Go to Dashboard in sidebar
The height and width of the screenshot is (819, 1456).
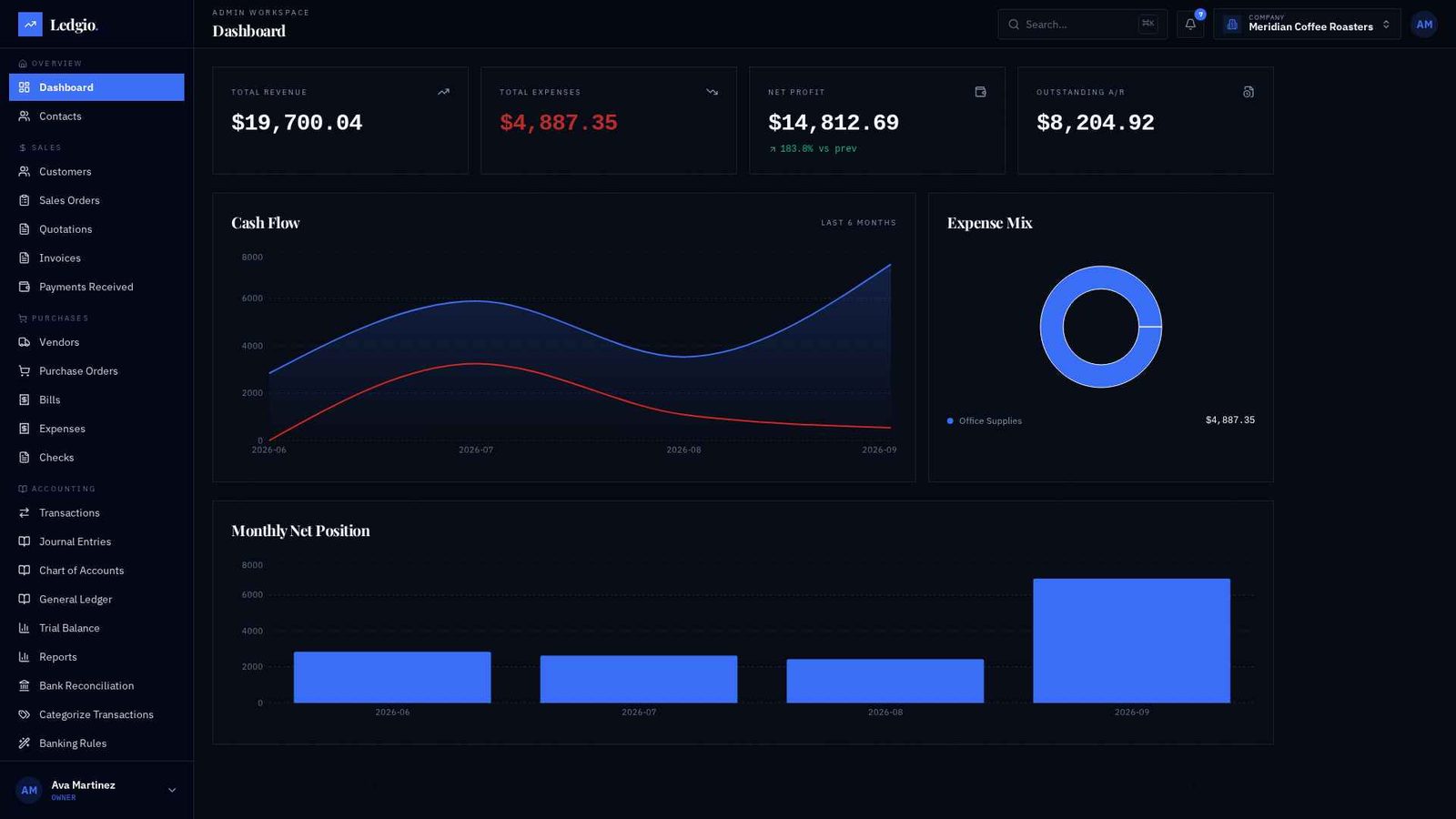96,87
